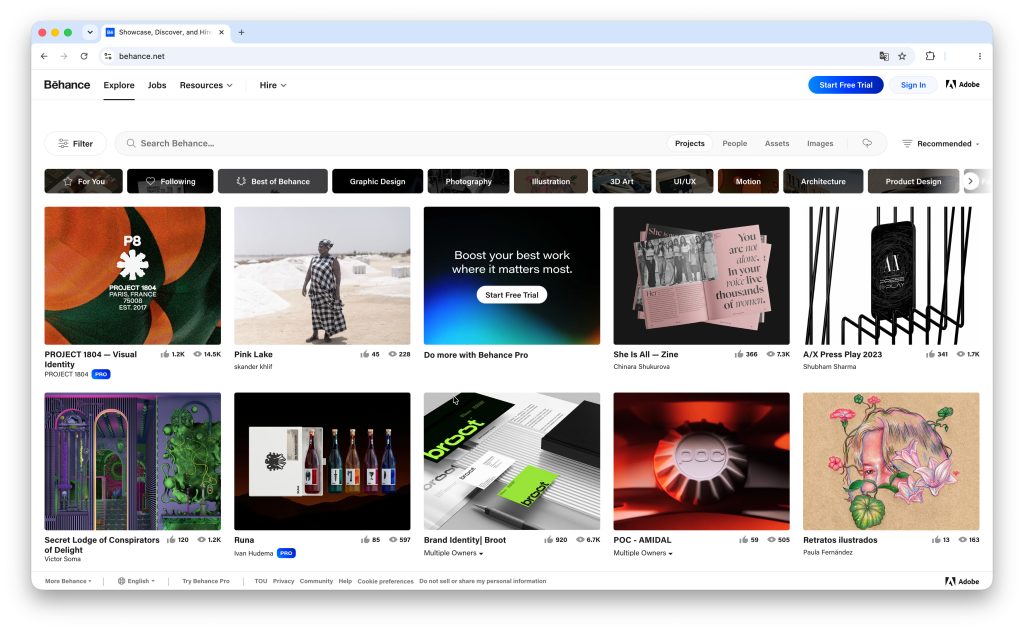Click the browser forward arrow
This screenshot has width=1024, height=631.
[63, 56]
